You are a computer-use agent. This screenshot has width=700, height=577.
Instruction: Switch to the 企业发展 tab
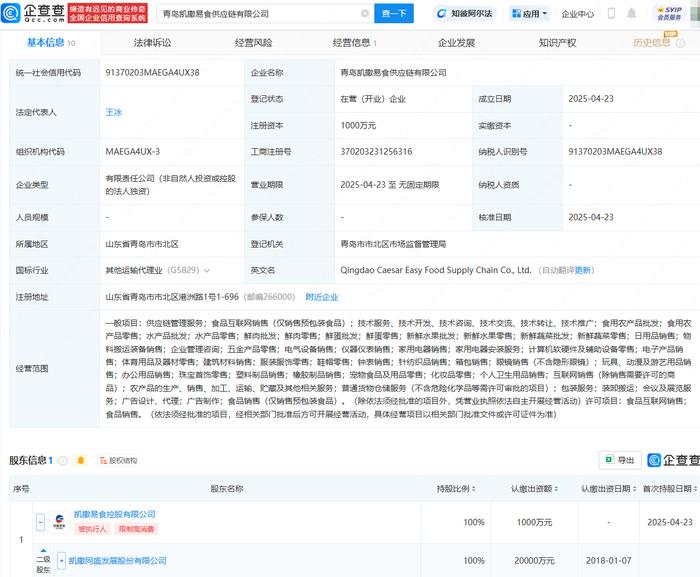[456, 43]
